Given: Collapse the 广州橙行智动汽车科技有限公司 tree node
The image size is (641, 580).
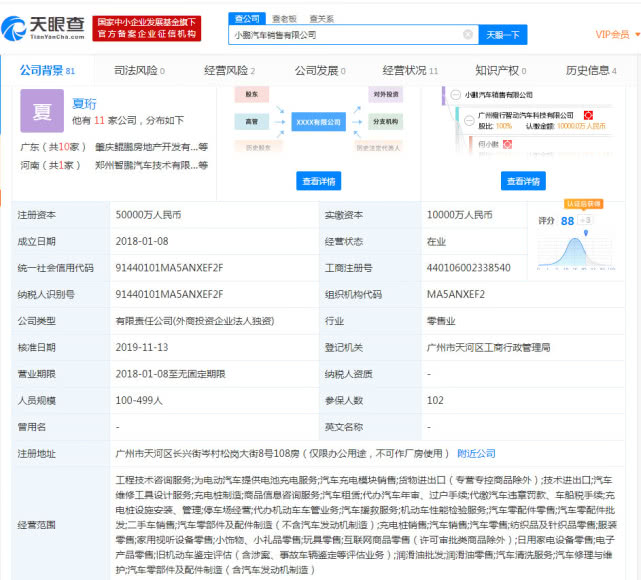Looking at the screenshot, I should (470, 121).
